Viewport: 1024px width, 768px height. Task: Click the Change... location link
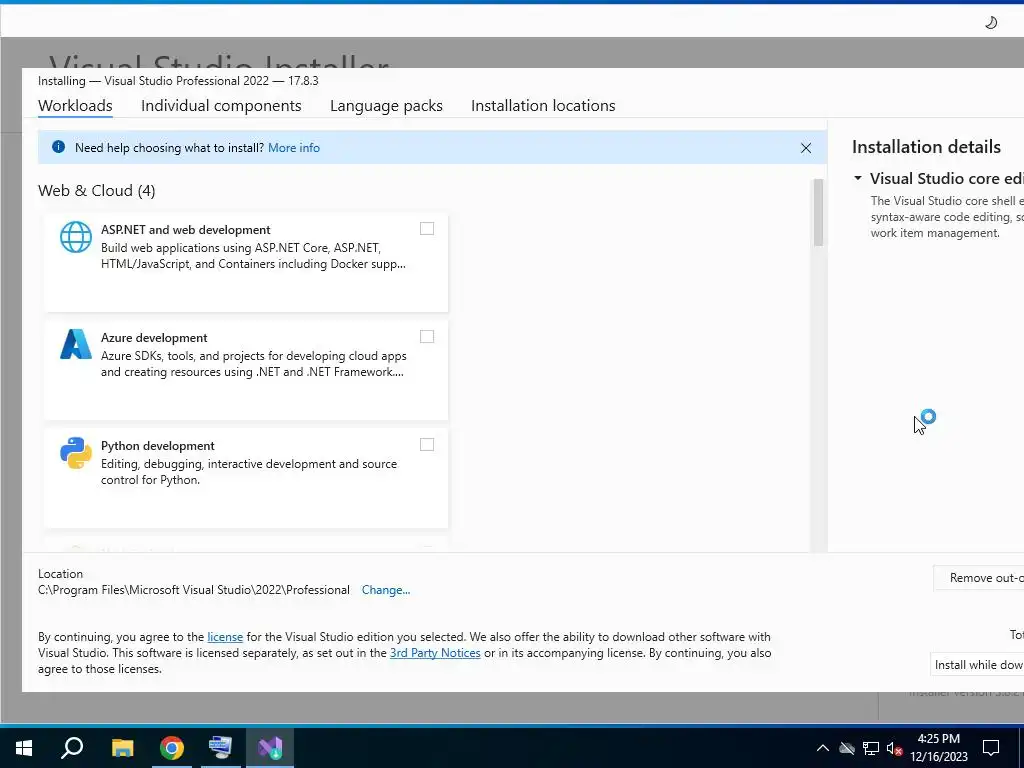click(386, 590)
